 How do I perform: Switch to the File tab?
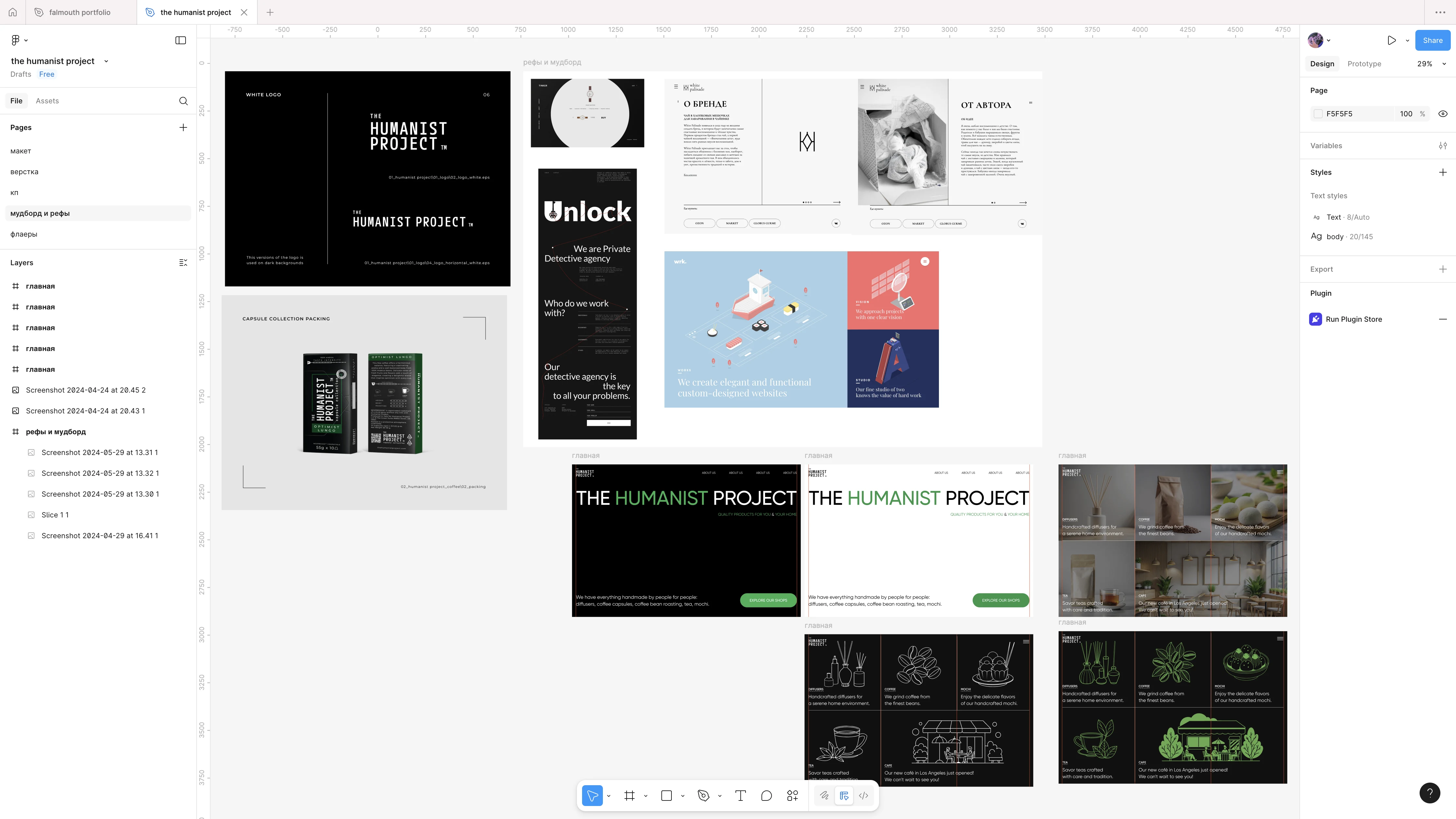pyautogui.click(x=16, y=101)
